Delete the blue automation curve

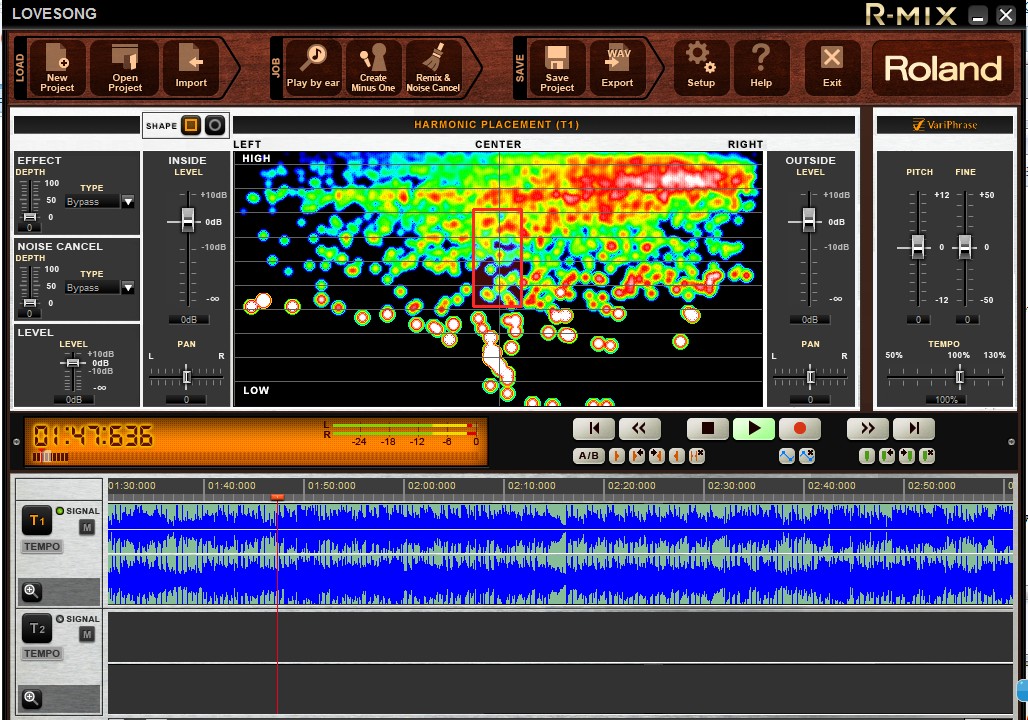tap(807, 456)
